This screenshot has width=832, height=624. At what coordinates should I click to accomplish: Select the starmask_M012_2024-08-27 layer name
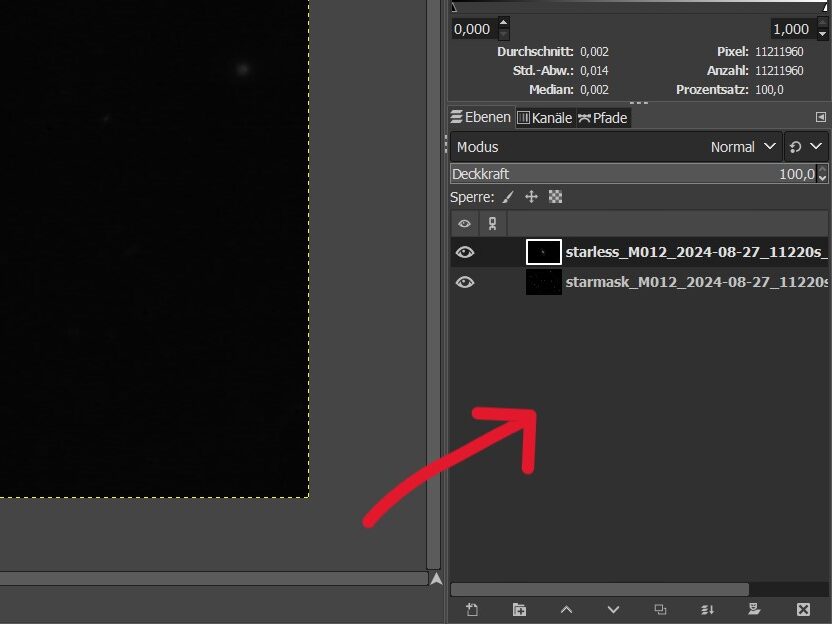pos(696,282)
